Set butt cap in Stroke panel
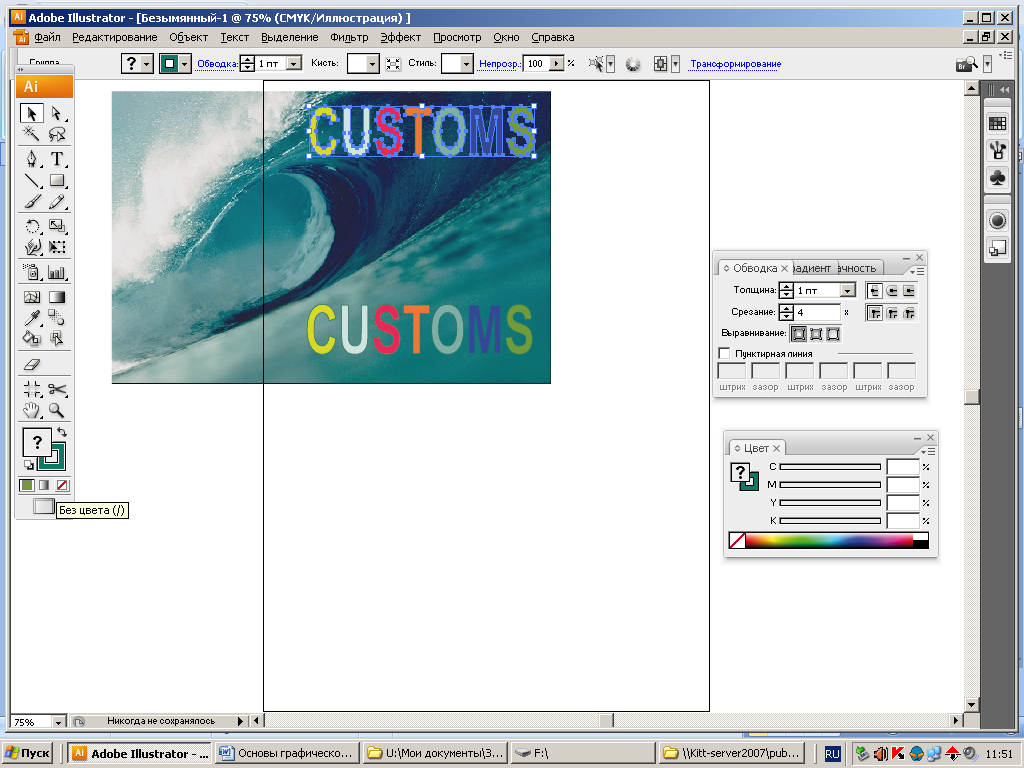This screenshot has width=1024, height=768. [x=874, y=291]
